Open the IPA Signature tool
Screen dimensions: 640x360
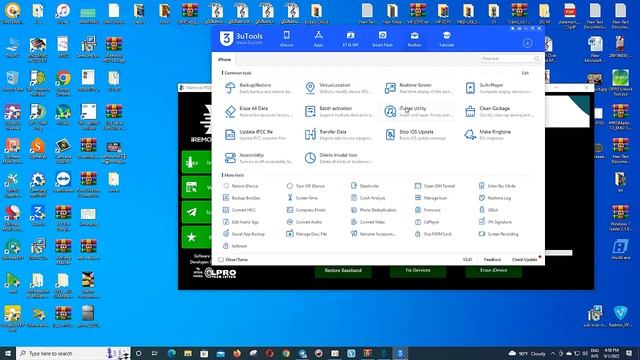pyautogui.click(x=495, y=222)
